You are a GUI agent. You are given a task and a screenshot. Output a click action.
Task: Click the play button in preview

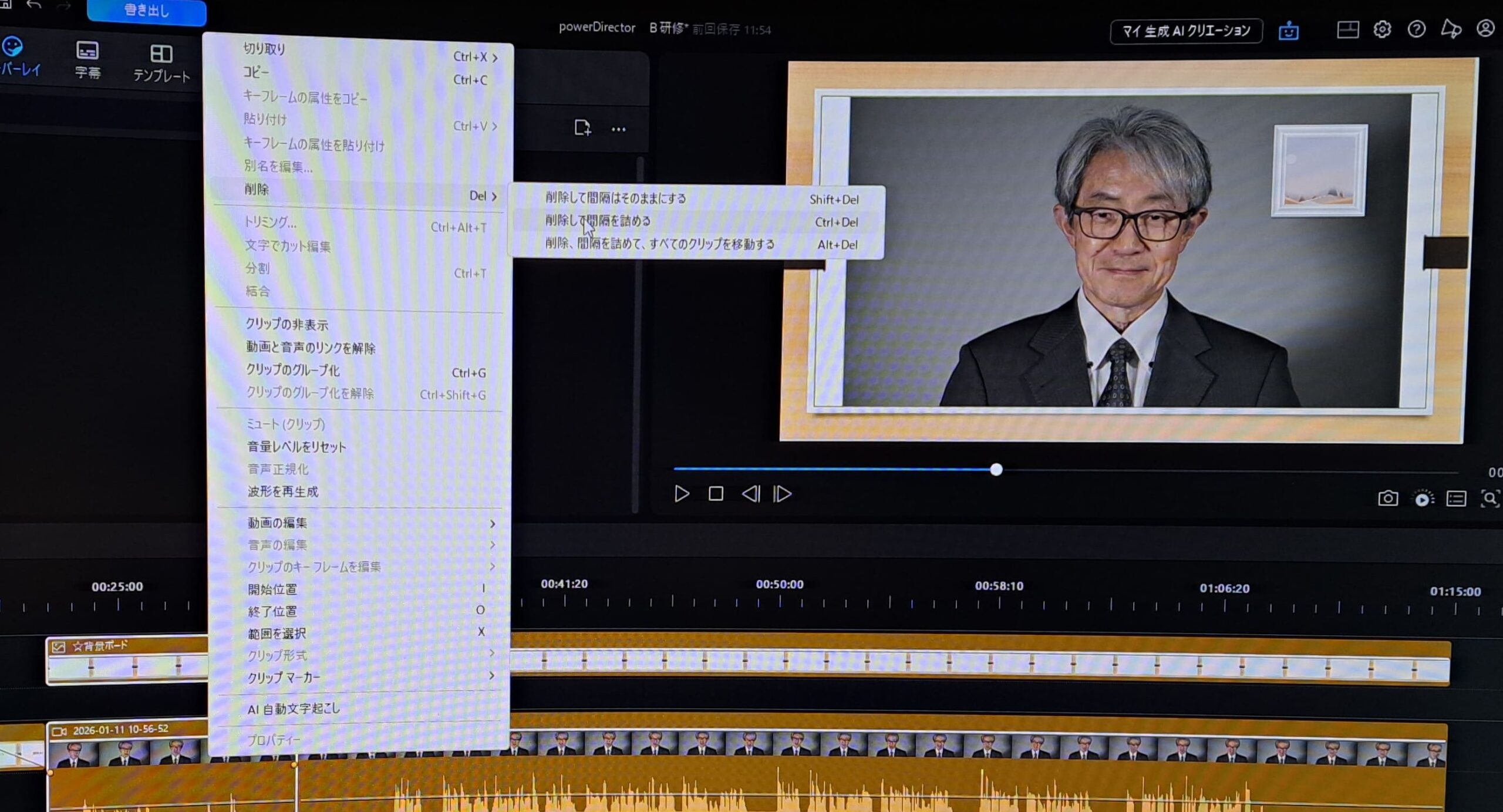tap(681, 494)
